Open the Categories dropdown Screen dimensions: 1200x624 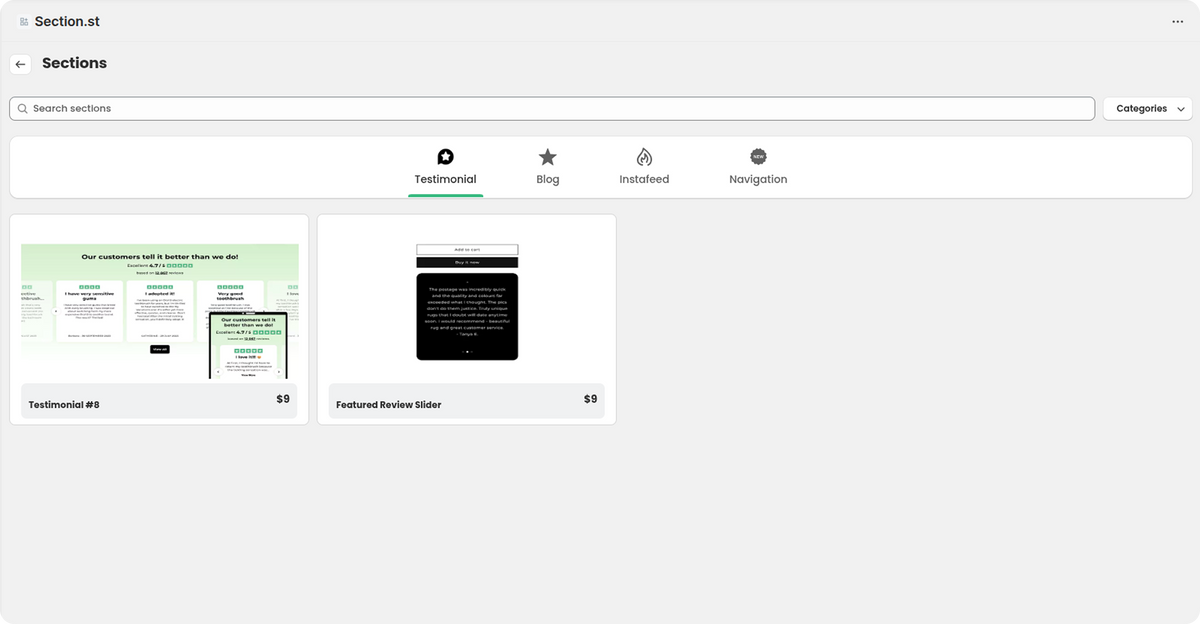tap(1141, 109)
